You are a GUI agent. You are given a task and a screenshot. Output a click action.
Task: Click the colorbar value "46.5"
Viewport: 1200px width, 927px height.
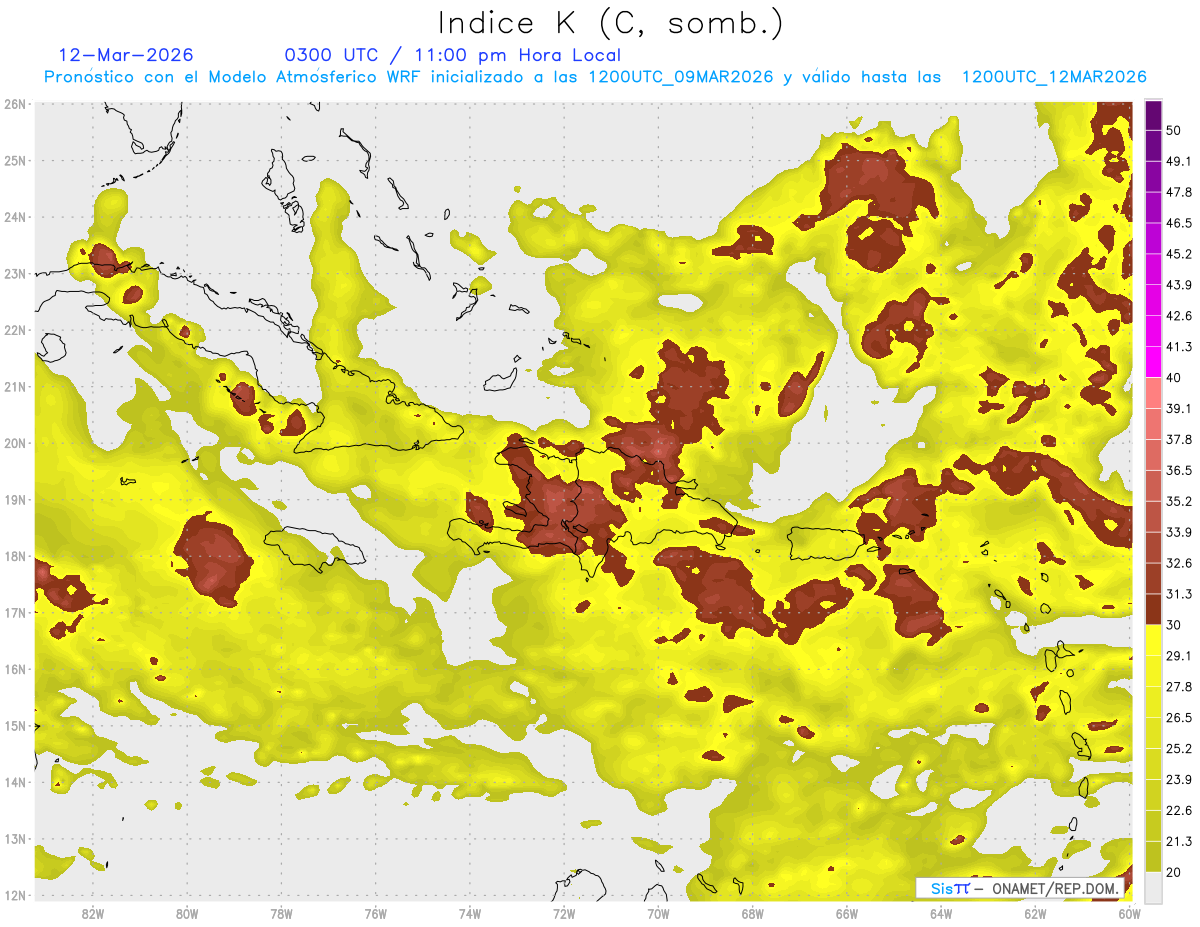[1178, 223]
